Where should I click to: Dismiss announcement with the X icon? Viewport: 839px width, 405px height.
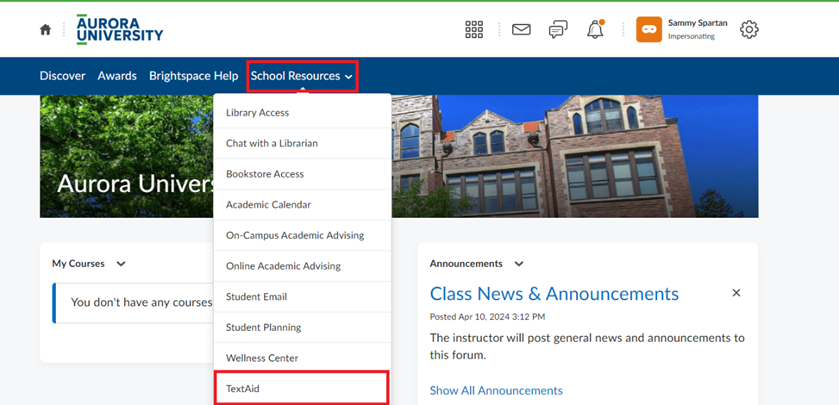coord(736,293)
